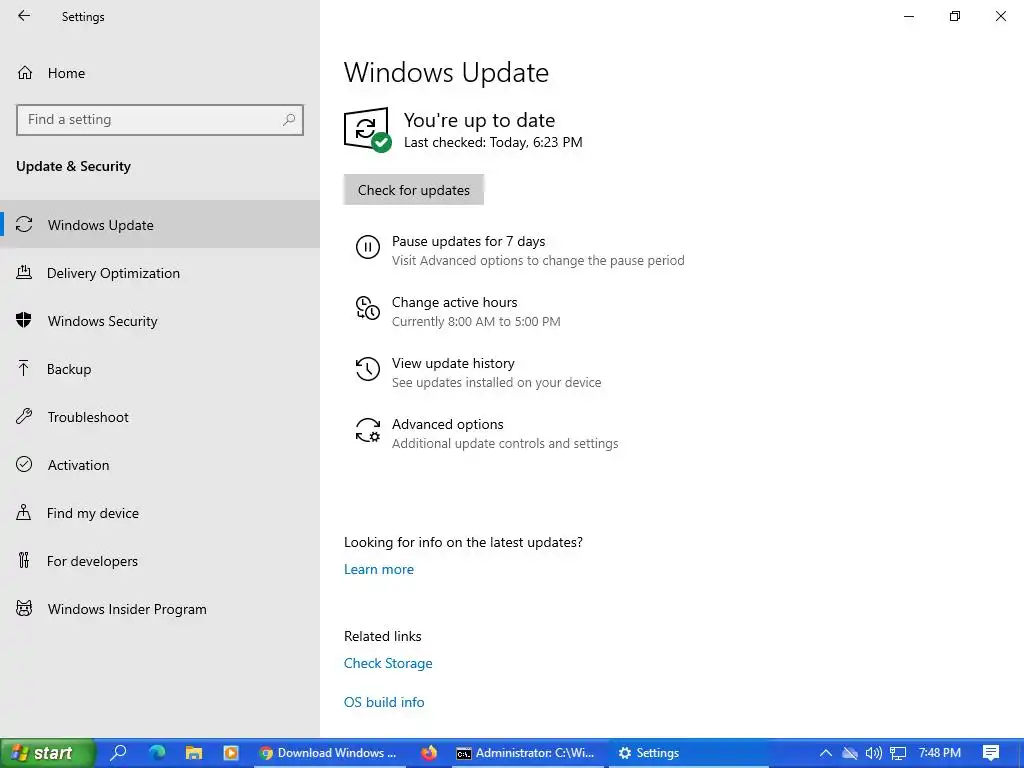1024x768 pixels.
Task: Open Windows Security section
Action: (x=160, y=321)
